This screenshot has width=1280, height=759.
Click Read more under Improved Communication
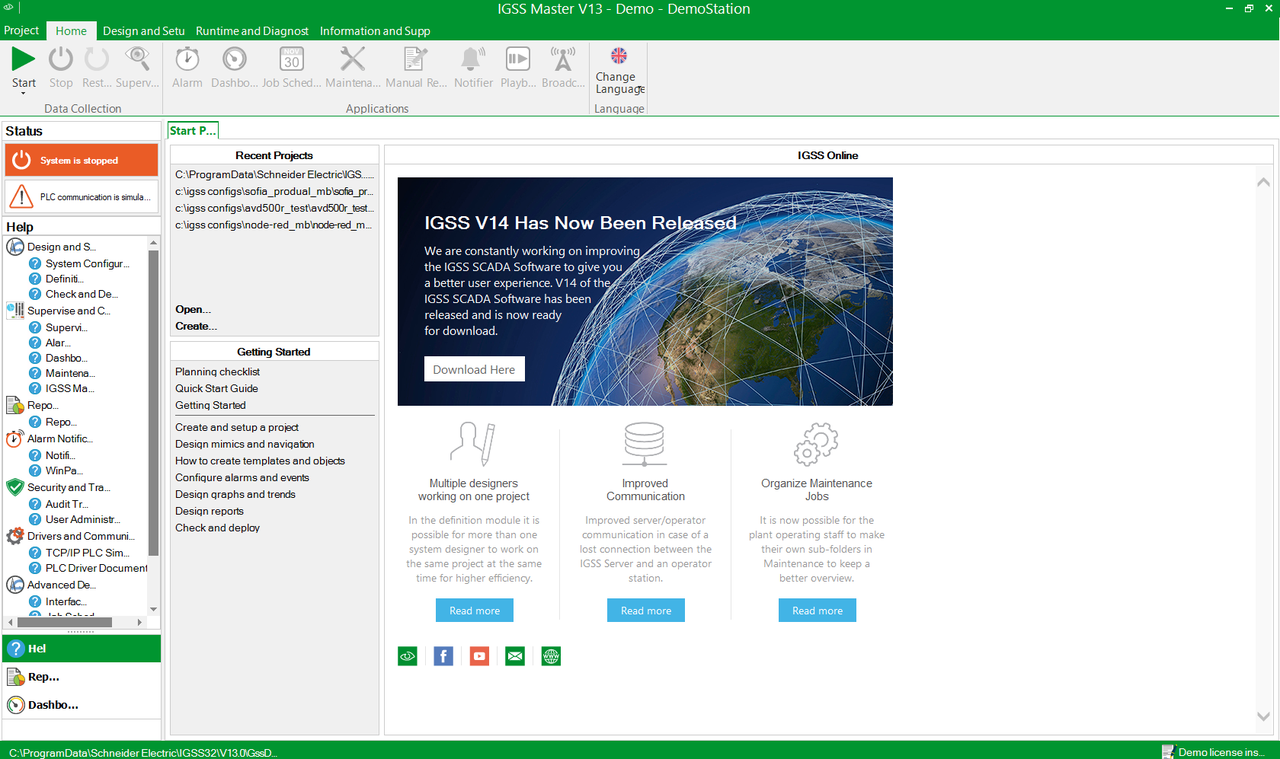point(646,610)
